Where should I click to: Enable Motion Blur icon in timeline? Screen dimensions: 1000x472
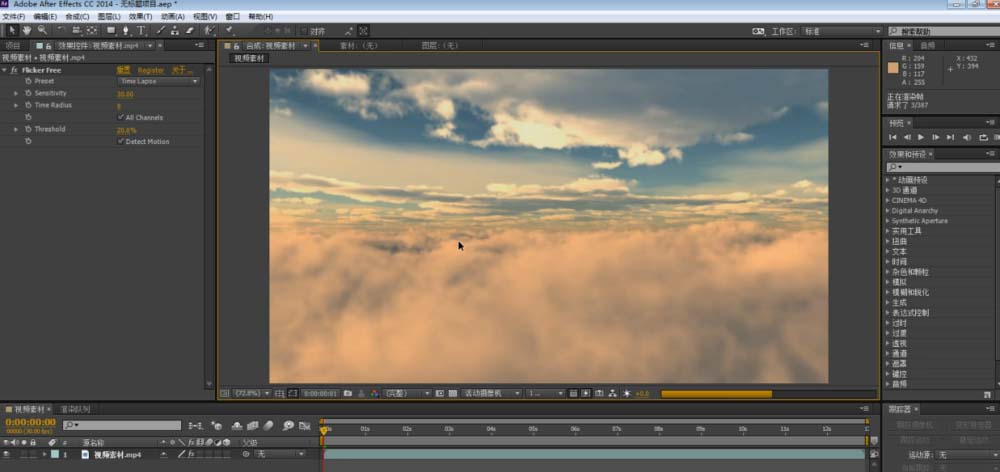pyautogui.click(x=268, y=425)
